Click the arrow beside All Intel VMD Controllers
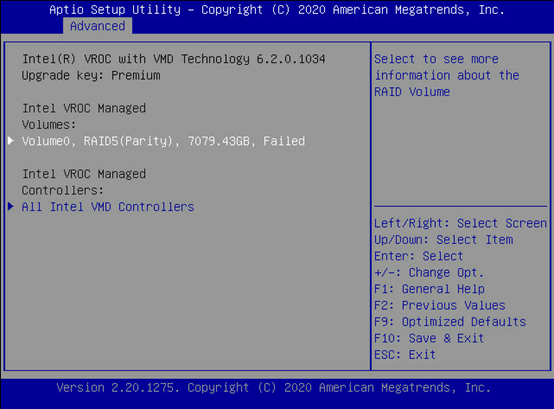This screenshot has width=554, height=409. click(x=11, y=207)
